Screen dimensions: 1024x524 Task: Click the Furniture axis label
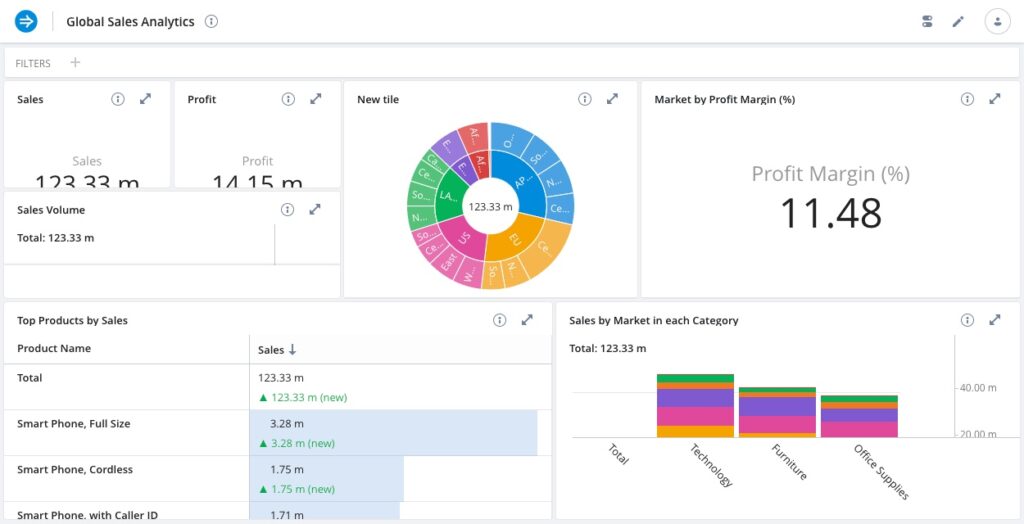[x=789, y=461]
